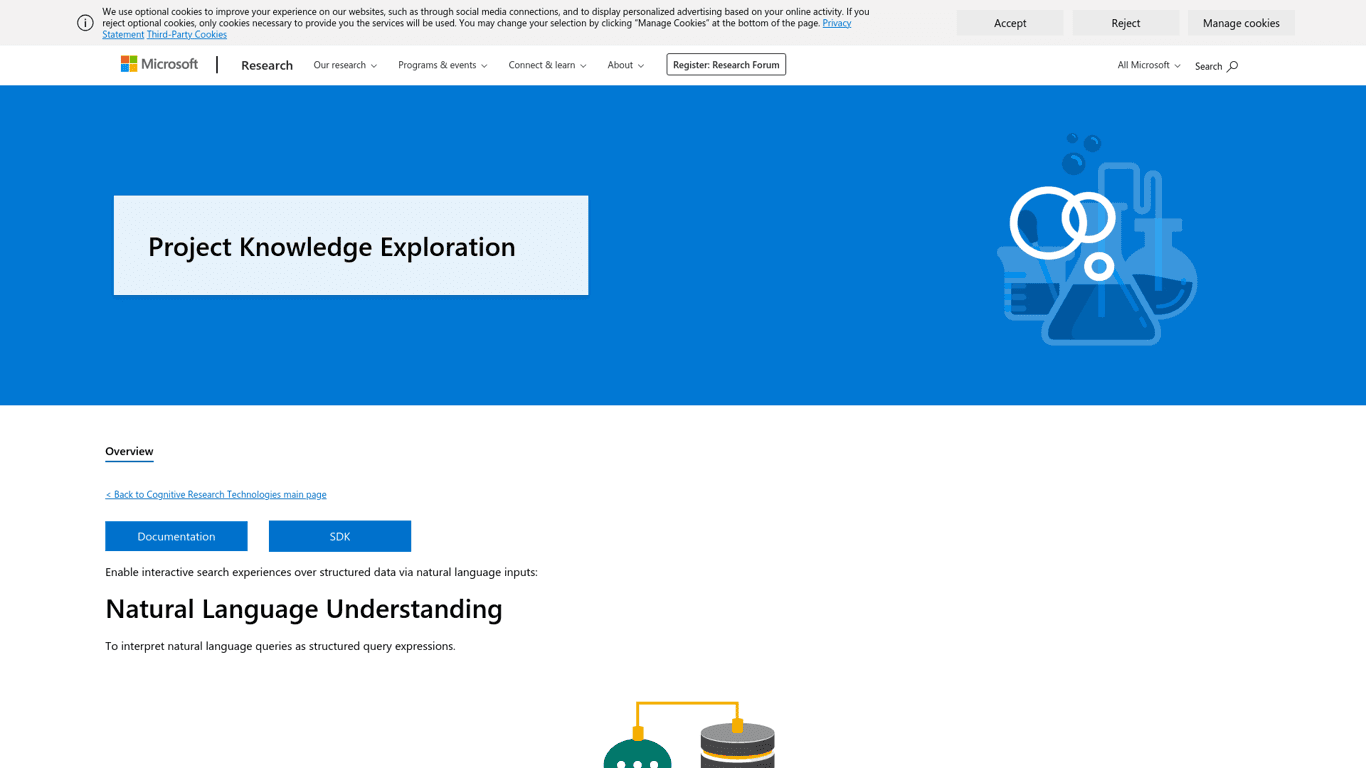Click the Search magnifier glyph
This screenshot has height=768, width=1366.
click(x=1233, y=66)
